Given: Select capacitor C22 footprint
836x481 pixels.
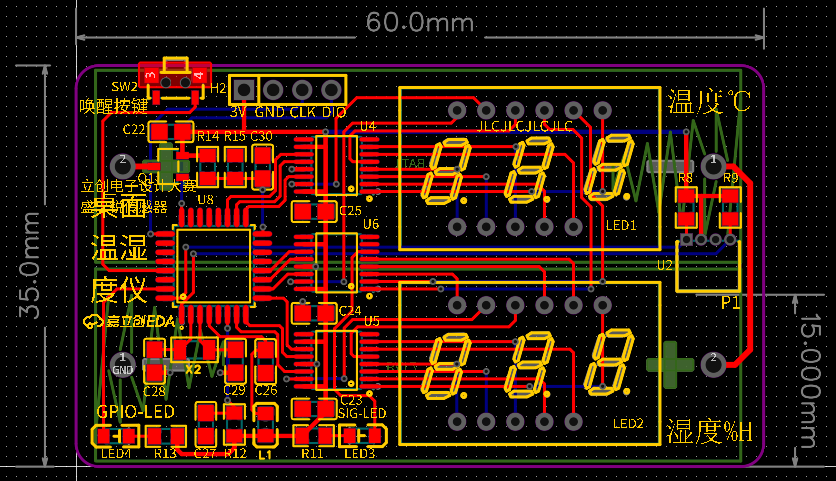Looking at the screenshot, I should point(171,131).
